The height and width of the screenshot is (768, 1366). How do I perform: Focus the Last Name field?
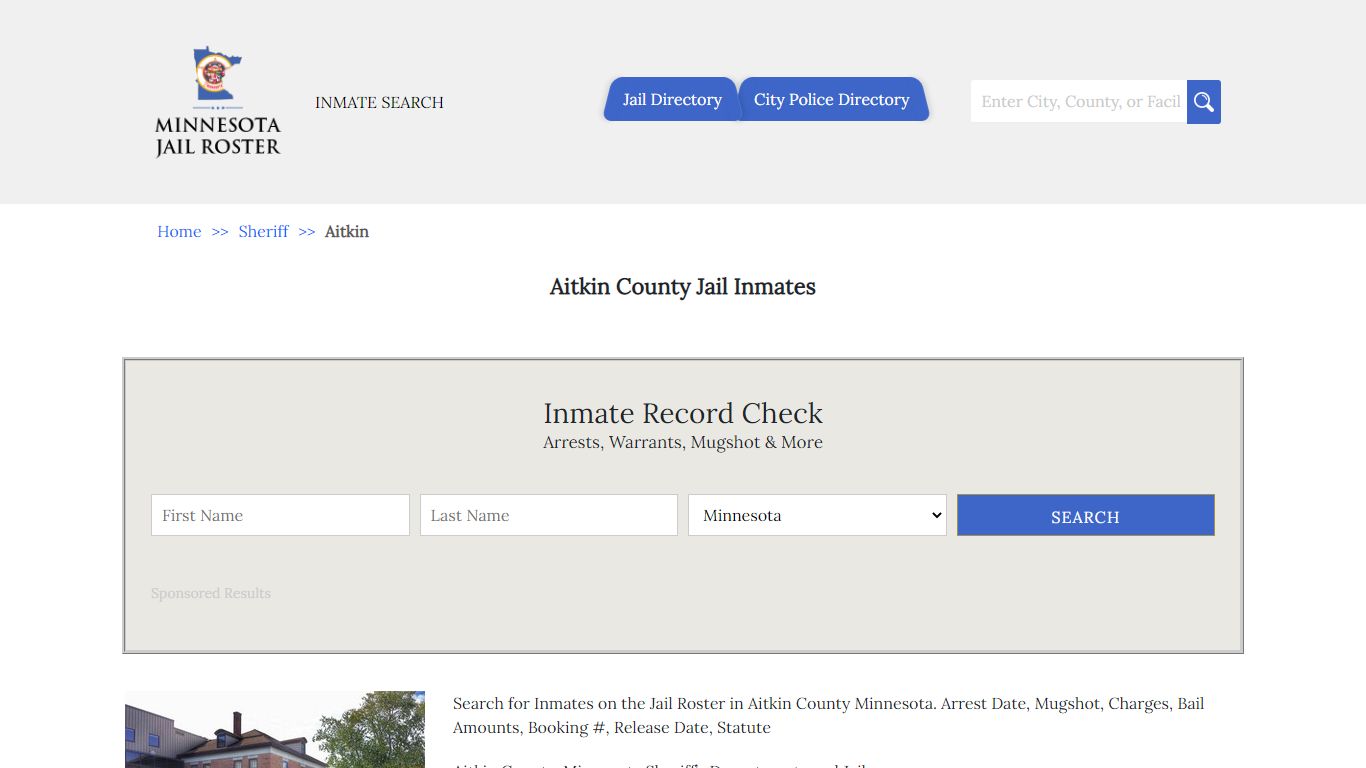pos(548,515)
